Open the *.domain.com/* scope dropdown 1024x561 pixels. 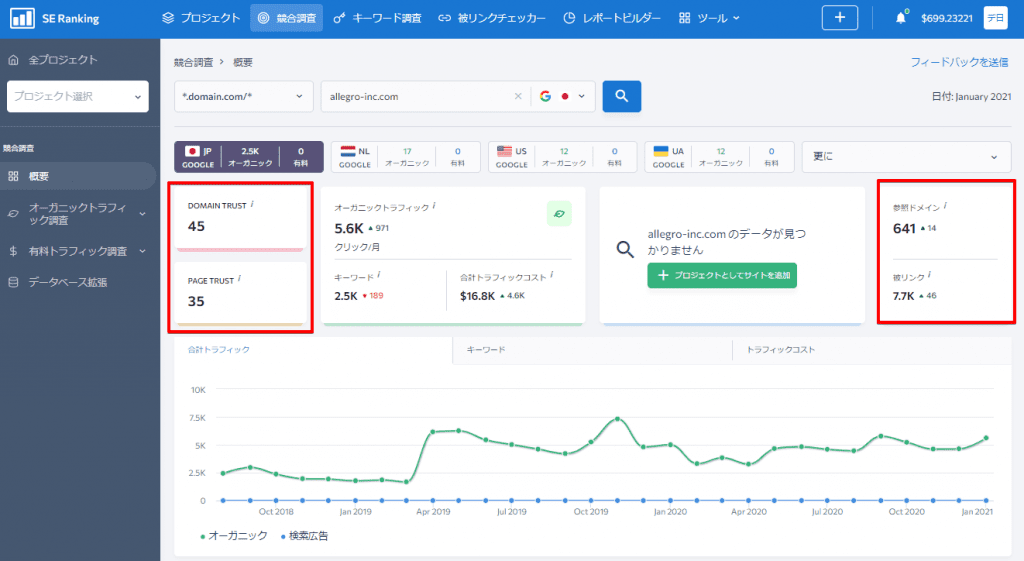pyautogui.click(x=244, y=96)
